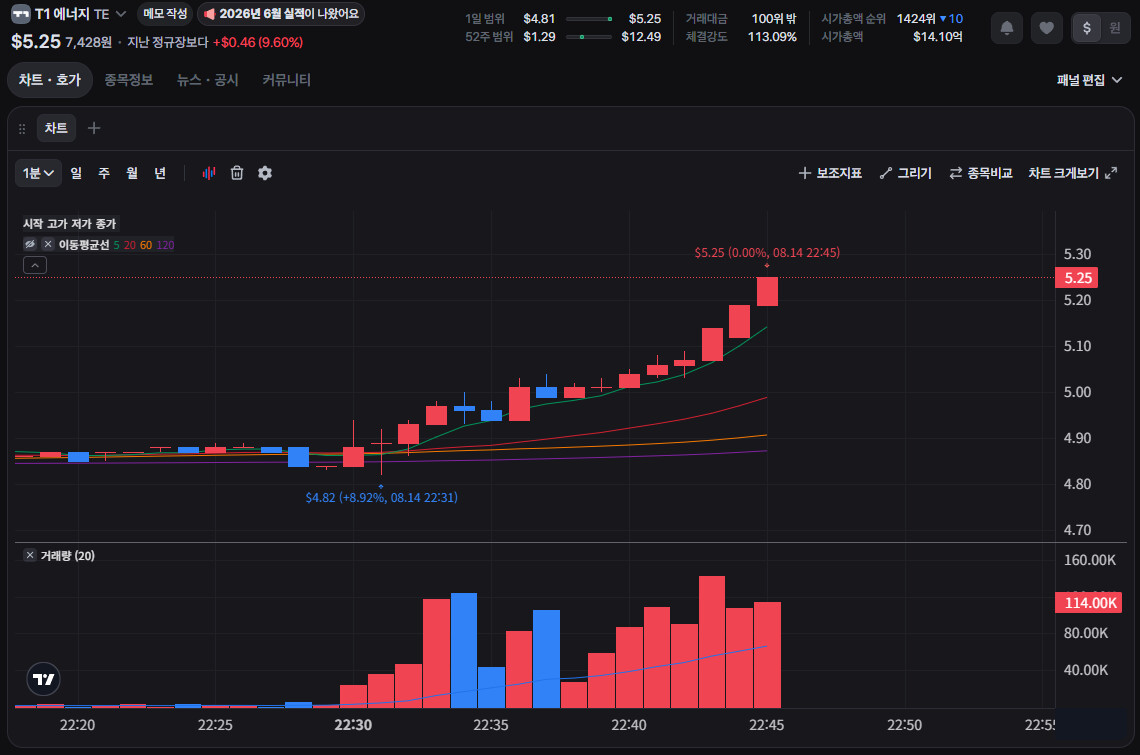The width and height of the screenshot is (1140, 755).
Task: Open the candlestick chart type icon
Action: [x=209, y=173]
